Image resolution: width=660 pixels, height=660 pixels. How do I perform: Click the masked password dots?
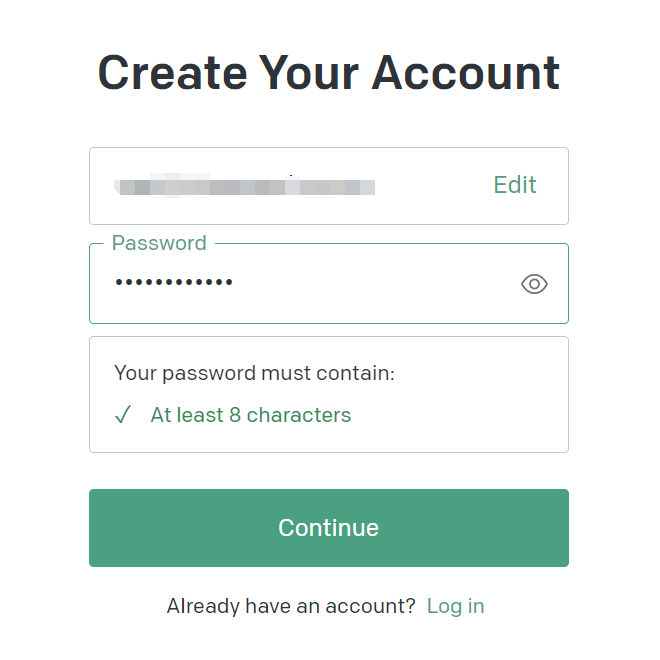click(x=174, y=282)
